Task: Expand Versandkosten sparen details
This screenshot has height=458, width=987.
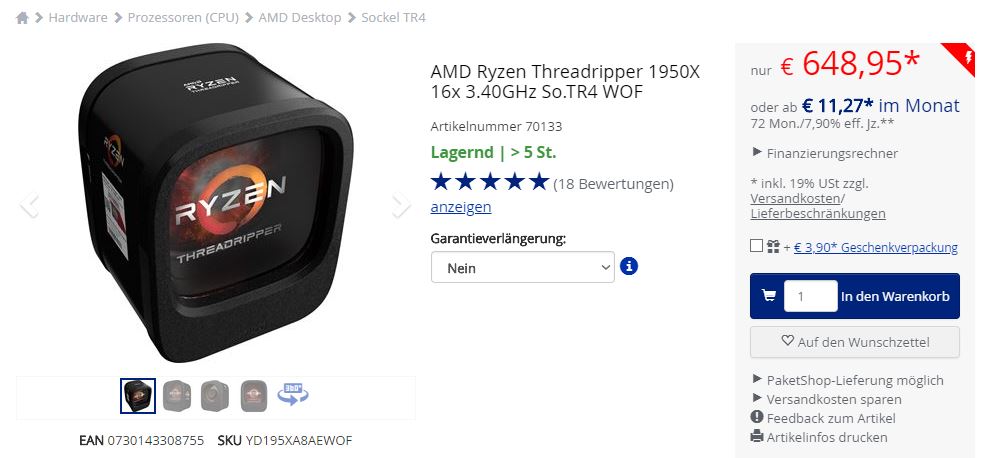Action: (826, 399)
